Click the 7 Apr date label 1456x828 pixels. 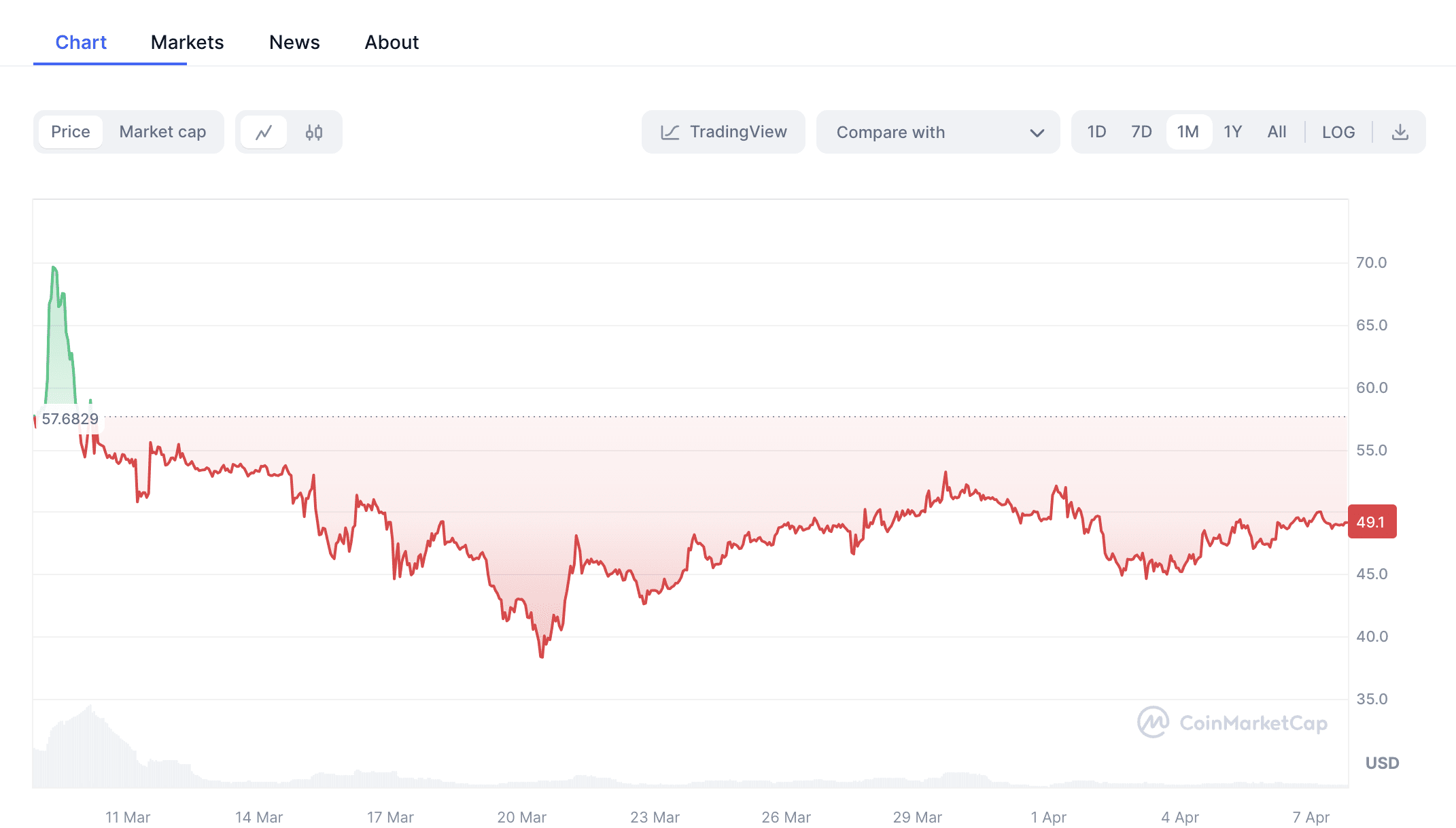[1311, 817]
